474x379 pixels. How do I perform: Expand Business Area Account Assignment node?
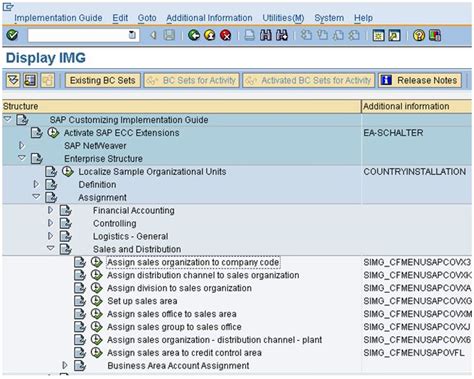point(65,365)
